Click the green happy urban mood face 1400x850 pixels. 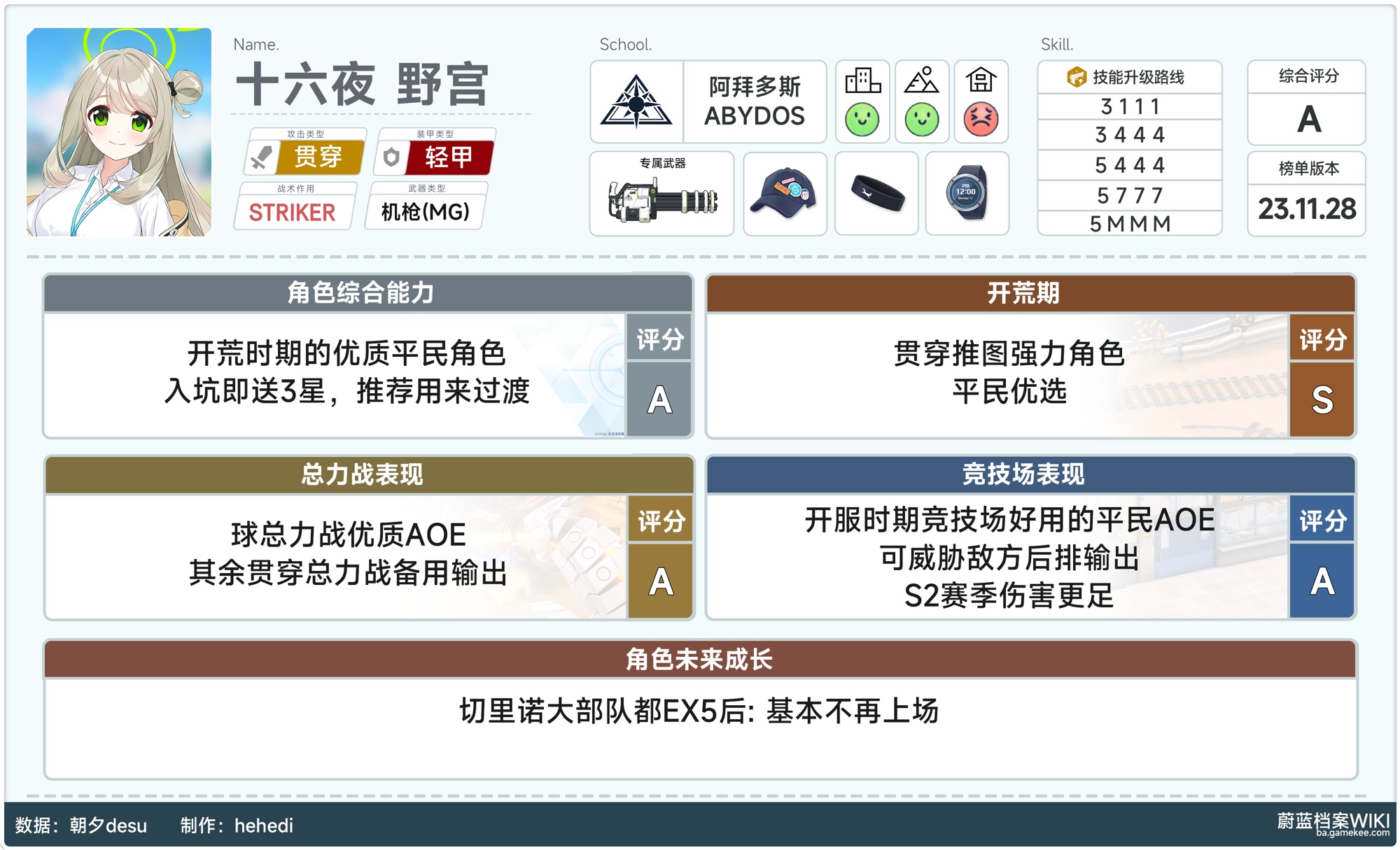(862, 120)
